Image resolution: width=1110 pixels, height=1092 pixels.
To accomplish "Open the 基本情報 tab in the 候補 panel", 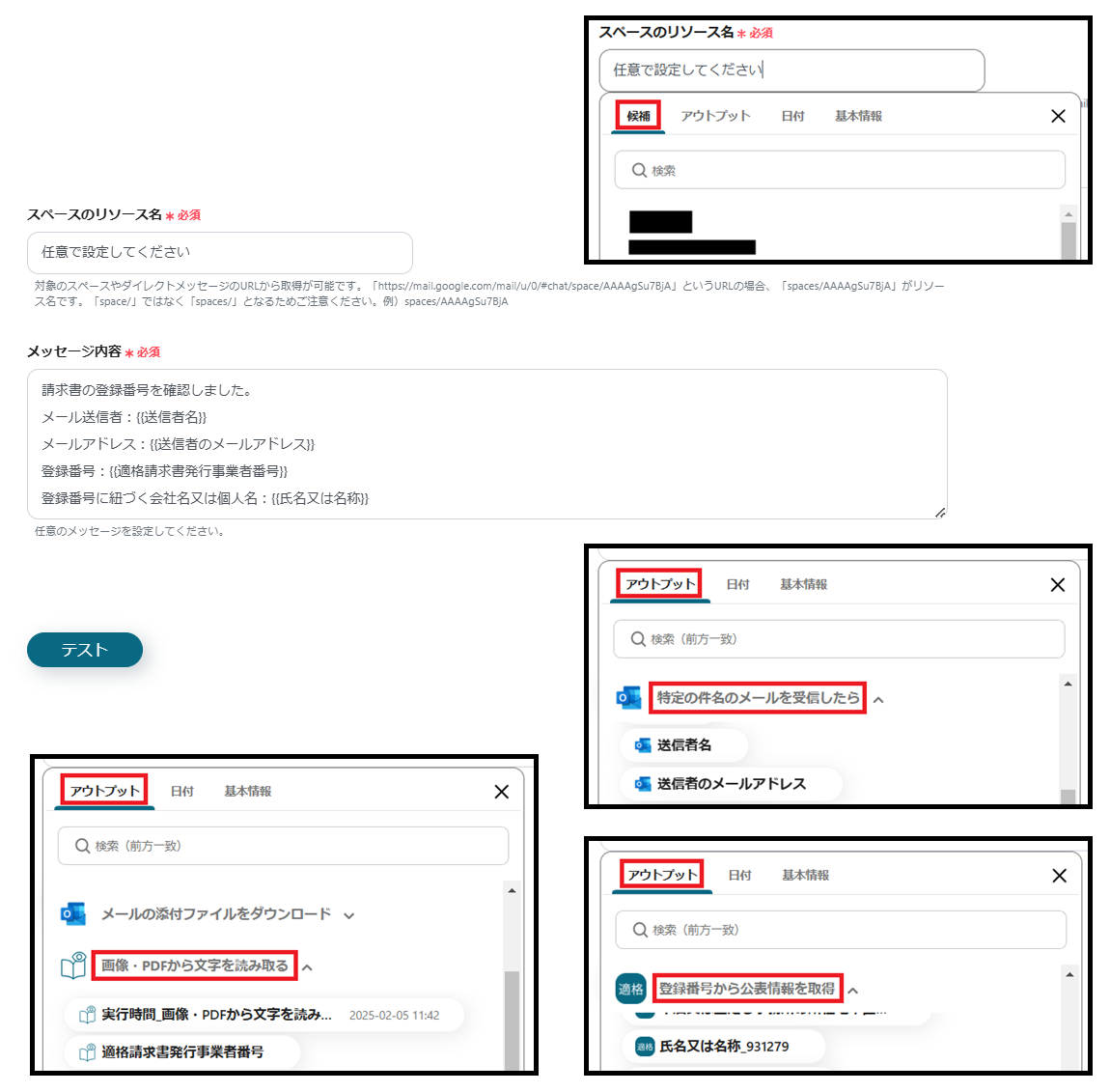I will tap(859, 116).
